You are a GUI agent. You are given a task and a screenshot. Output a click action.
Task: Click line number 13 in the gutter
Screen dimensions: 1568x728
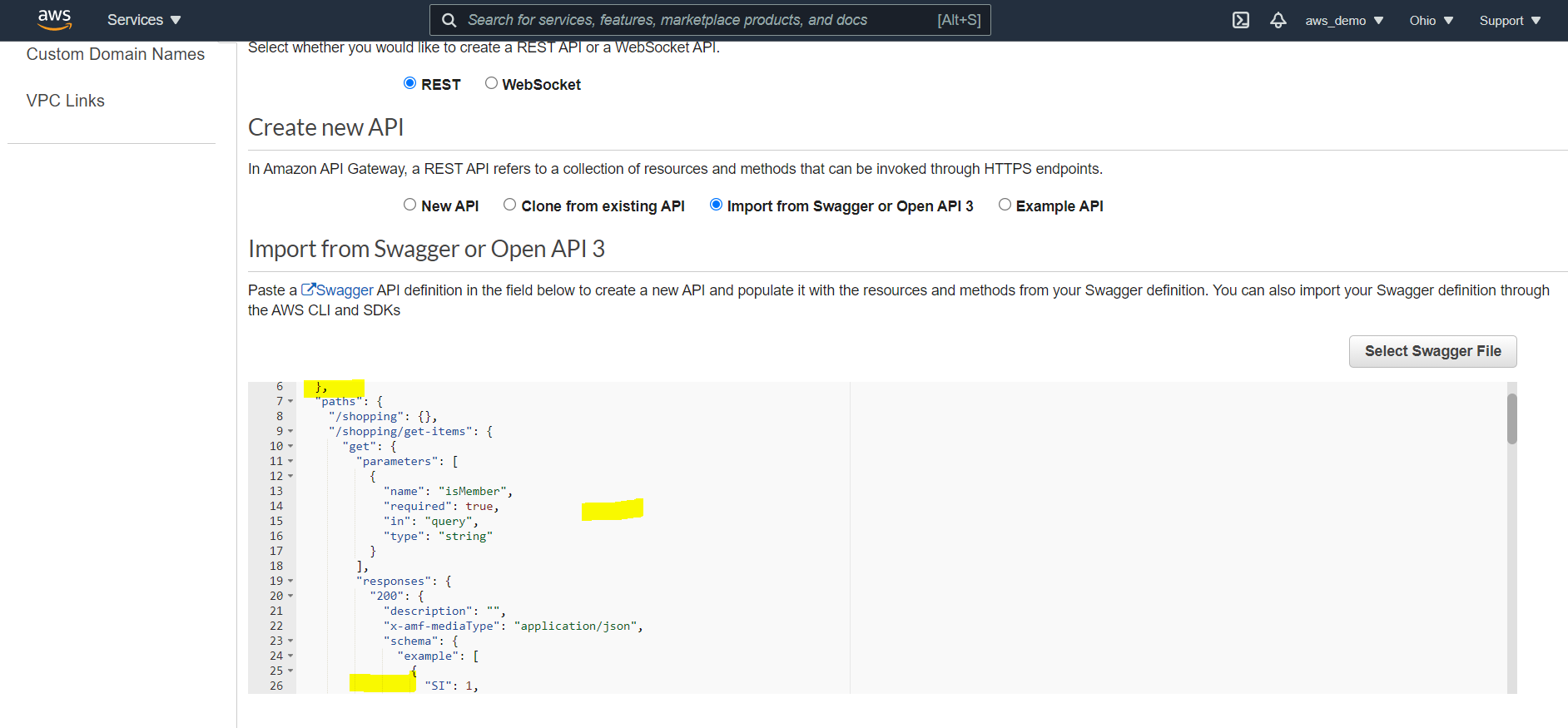276,491
